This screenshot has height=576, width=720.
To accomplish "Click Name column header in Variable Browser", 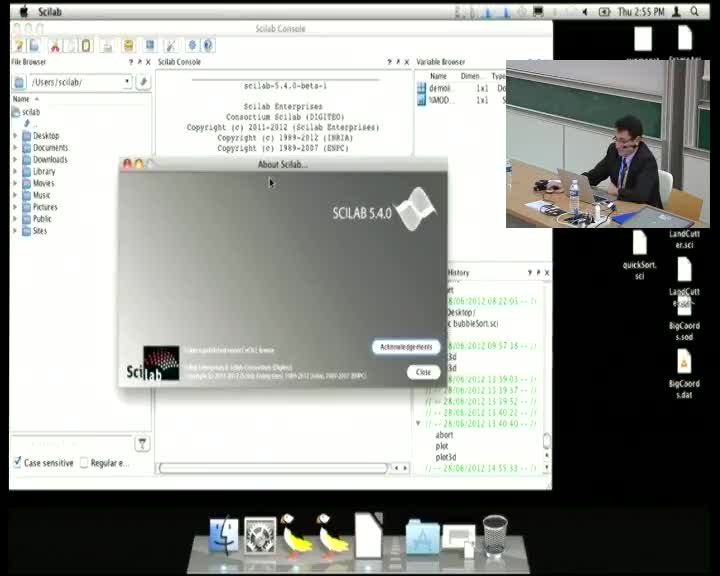I will [438, 76].
